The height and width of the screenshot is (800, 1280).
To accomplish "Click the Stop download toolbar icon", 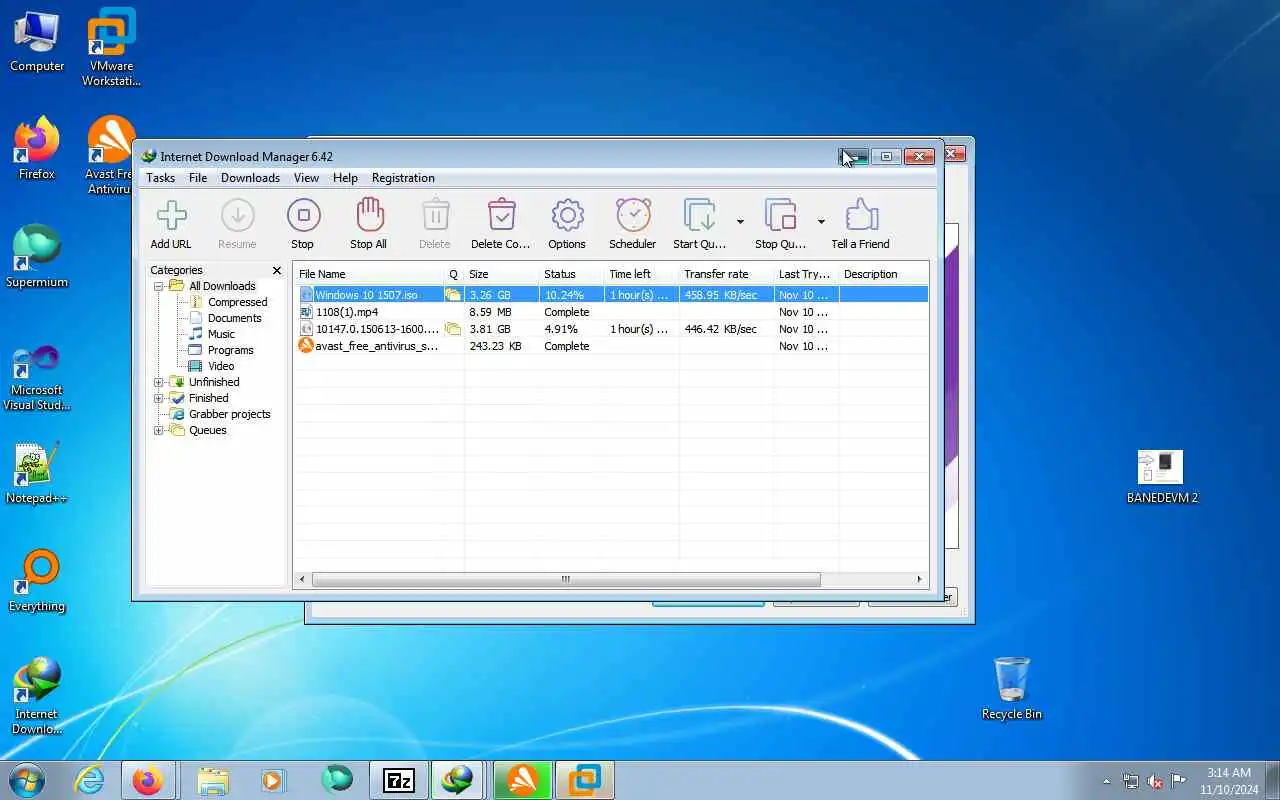I will (x=303, y=223).
